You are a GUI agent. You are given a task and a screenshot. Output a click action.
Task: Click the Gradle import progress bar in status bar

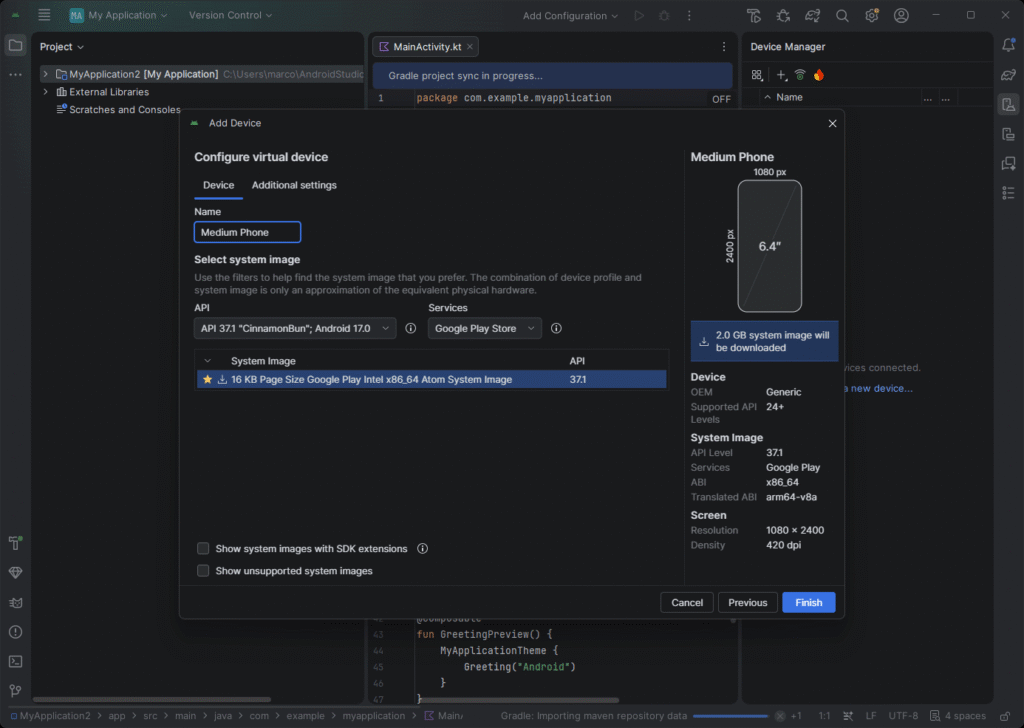pos(730,716)
